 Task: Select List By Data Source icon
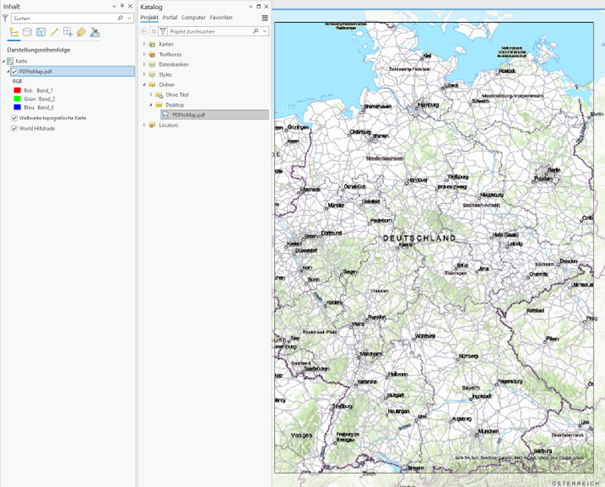(27, 32)
